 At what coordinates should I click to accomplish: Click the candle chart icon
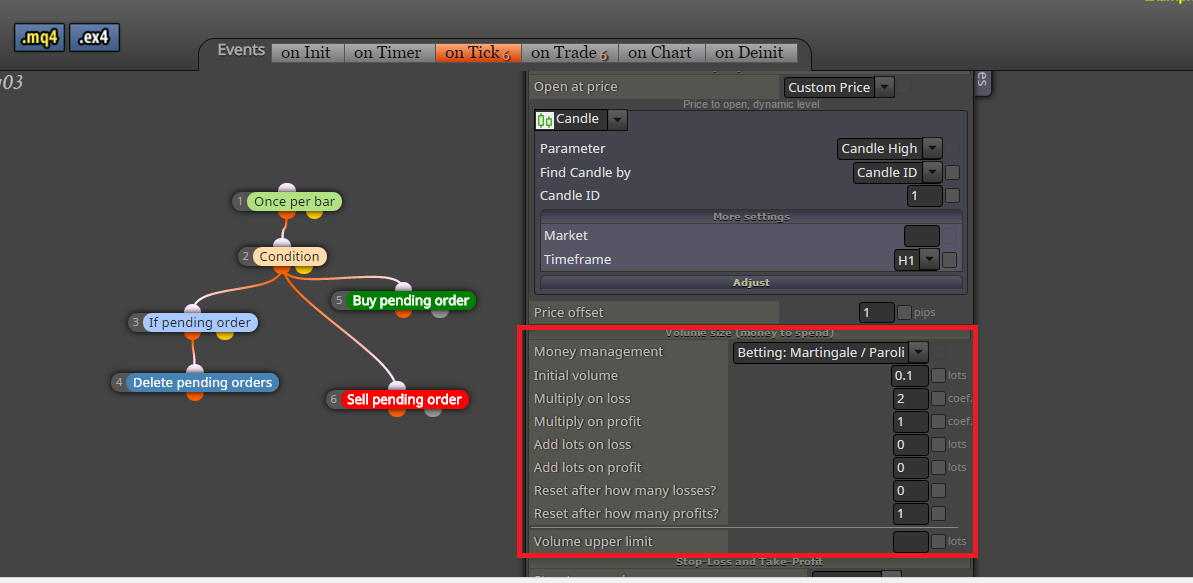[x=545, y=119]
